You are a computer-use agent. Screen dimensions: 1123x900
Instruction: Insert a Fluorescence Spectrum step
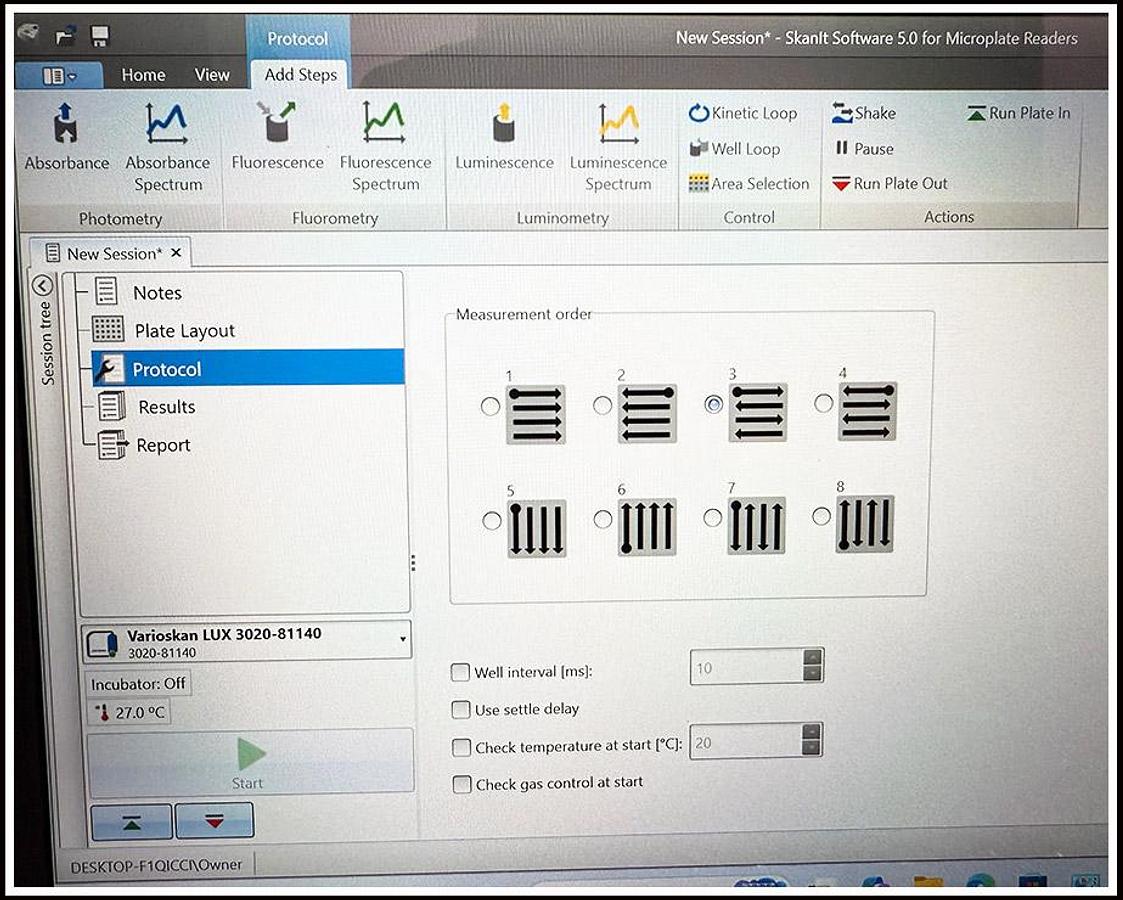pyautogui.click(x=385, y=145)
